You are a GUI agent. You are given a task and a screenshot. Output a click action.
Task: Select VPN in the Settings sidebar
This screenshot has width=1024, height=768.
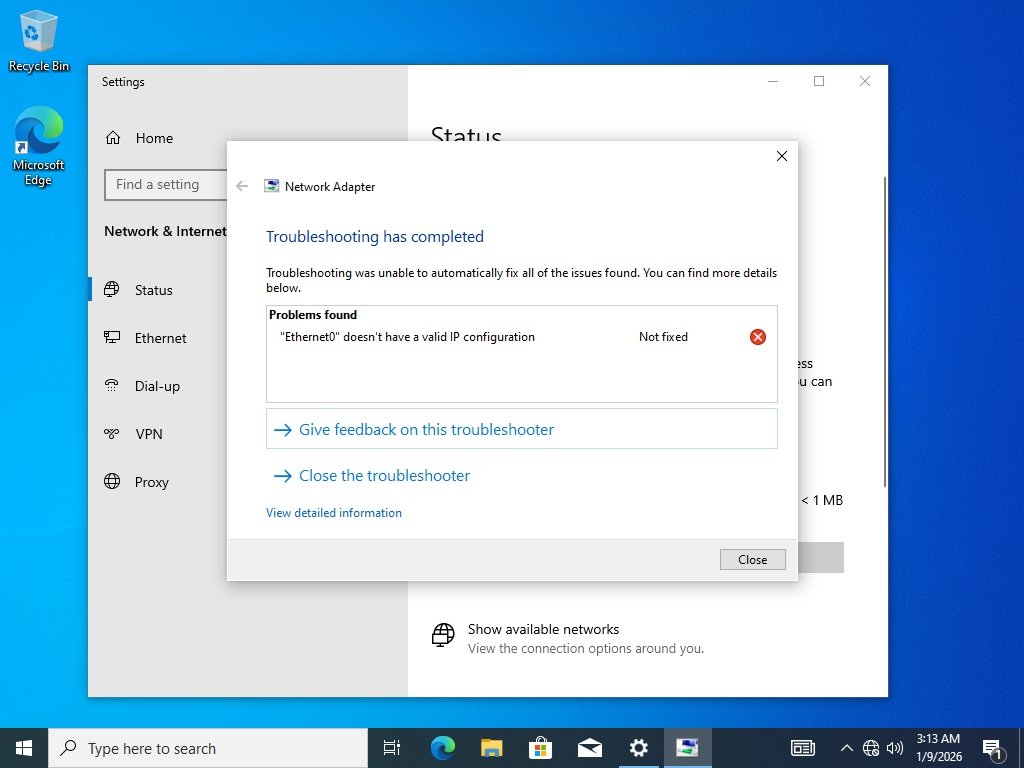click(148, 434)
